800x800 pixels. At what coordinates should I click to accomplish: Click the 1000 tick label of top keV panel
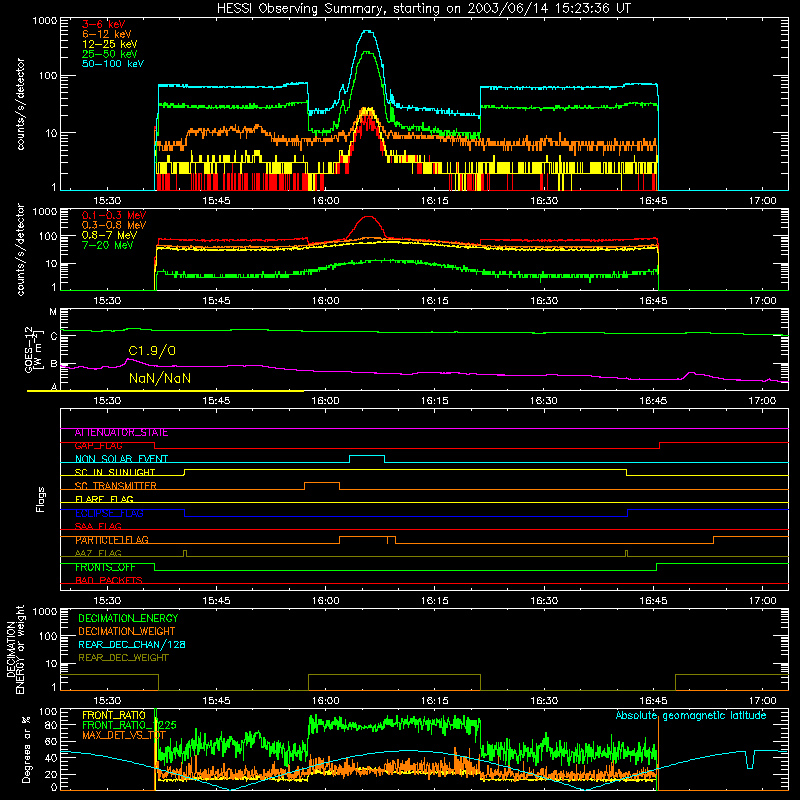(45, 21)
